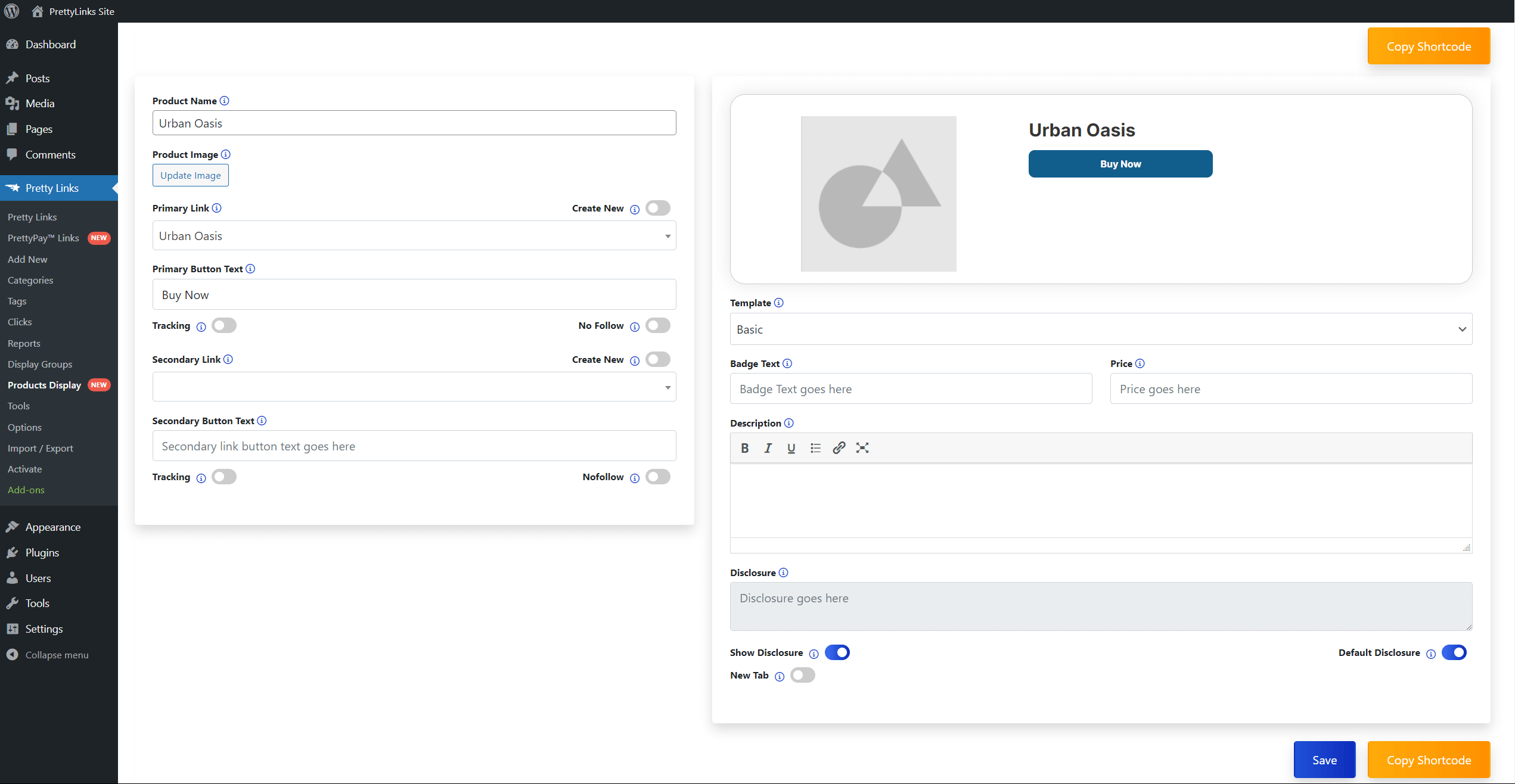Click the insert link icon
1515x784 pixels.
coord(839,448)
